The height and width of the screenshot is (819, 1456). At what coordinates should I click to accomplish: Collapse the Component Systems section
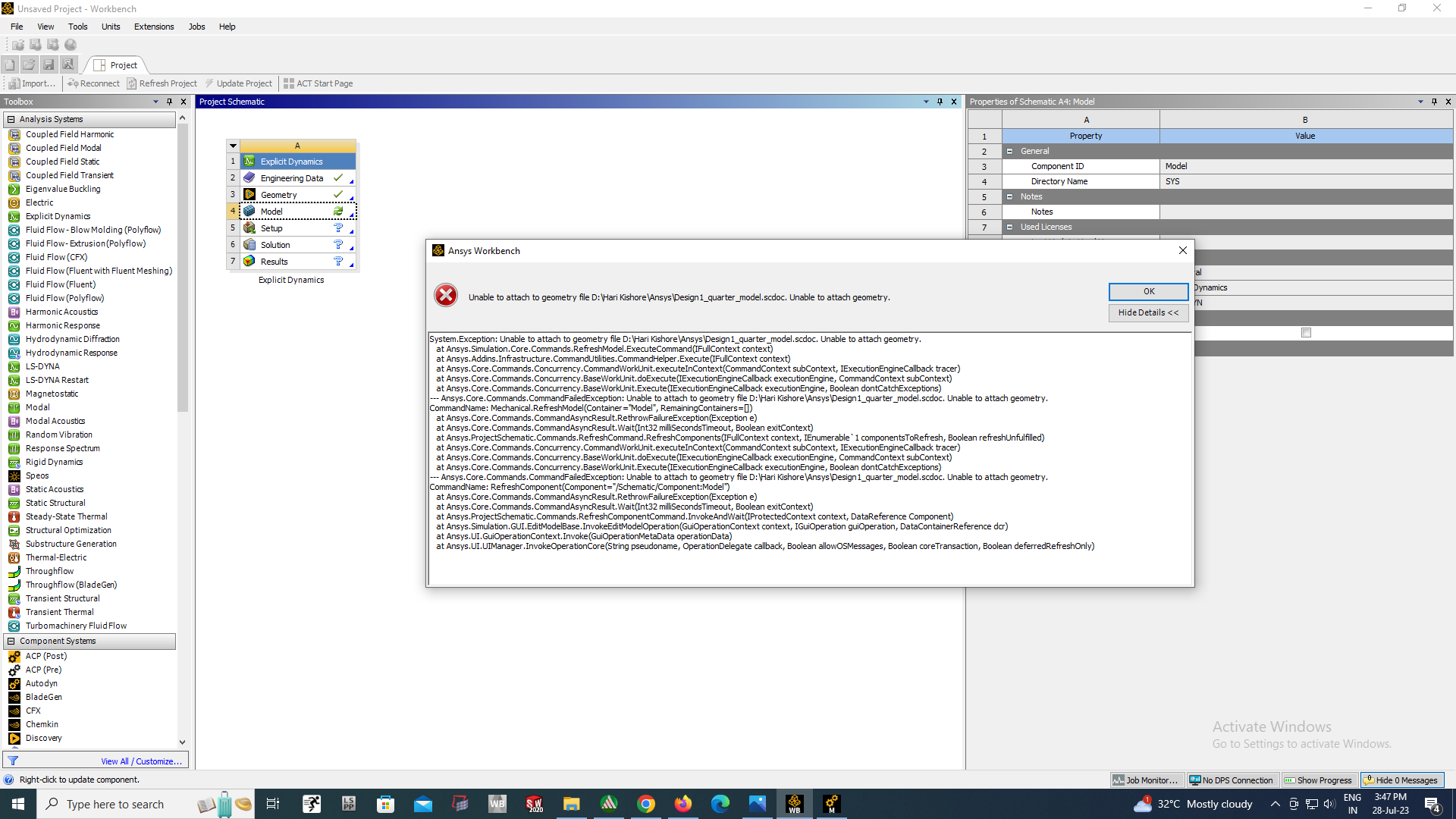pos(11,641)
